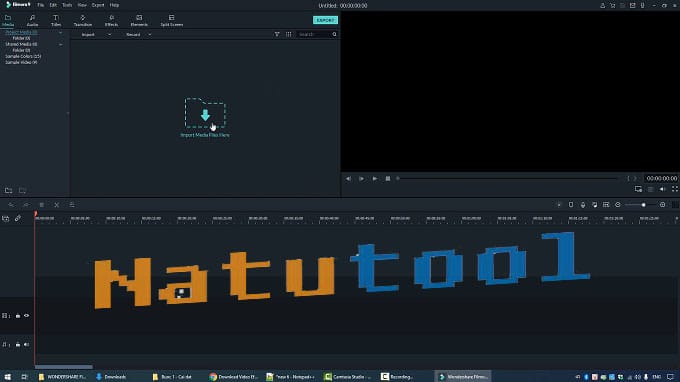Zoom in the timeline with plus icon
This screenshot has height=382, width=680.
point(663,205)
